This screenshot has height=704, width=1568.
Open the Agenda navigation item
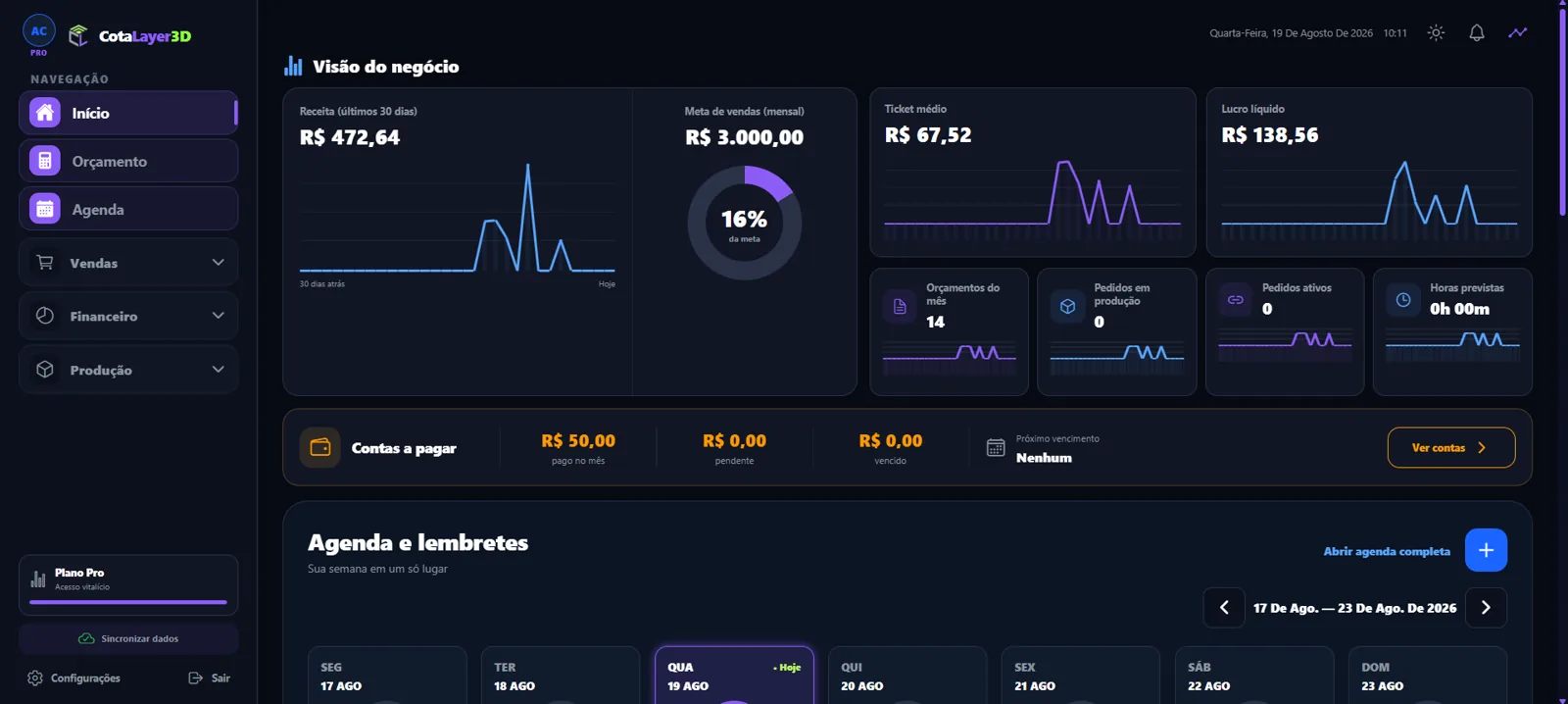click(128, 209)
